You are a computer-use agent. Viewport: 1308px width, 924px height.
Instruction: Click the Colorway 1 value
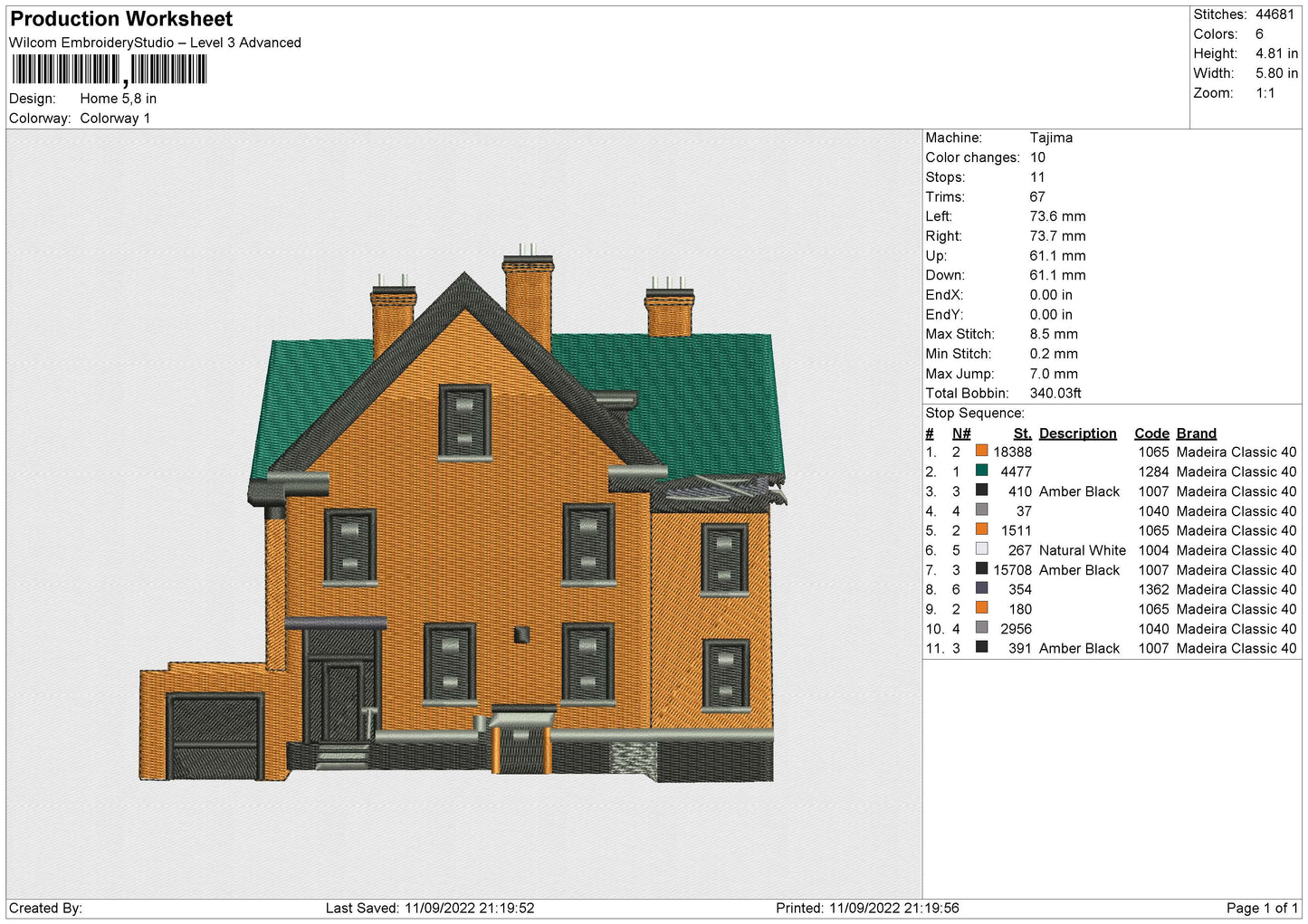pyautogui.click(x=115, y=119)
